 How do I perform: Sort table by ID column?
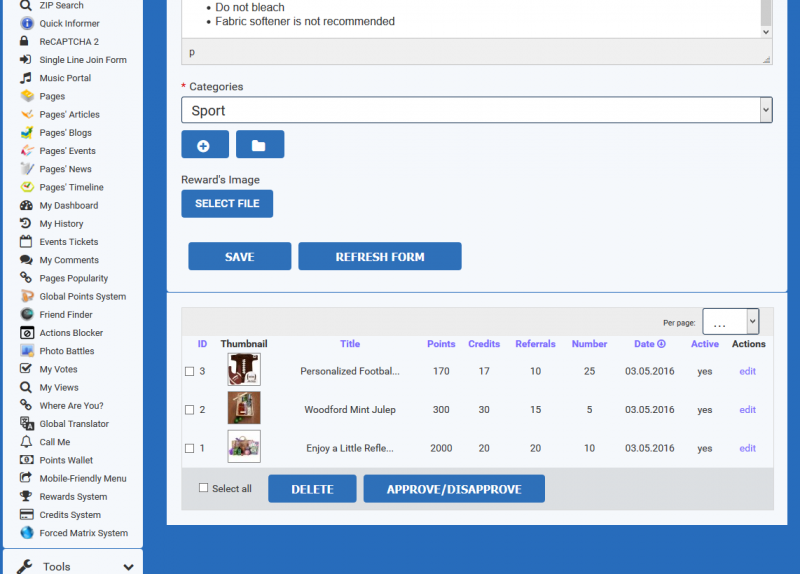(x=202, y=344)
